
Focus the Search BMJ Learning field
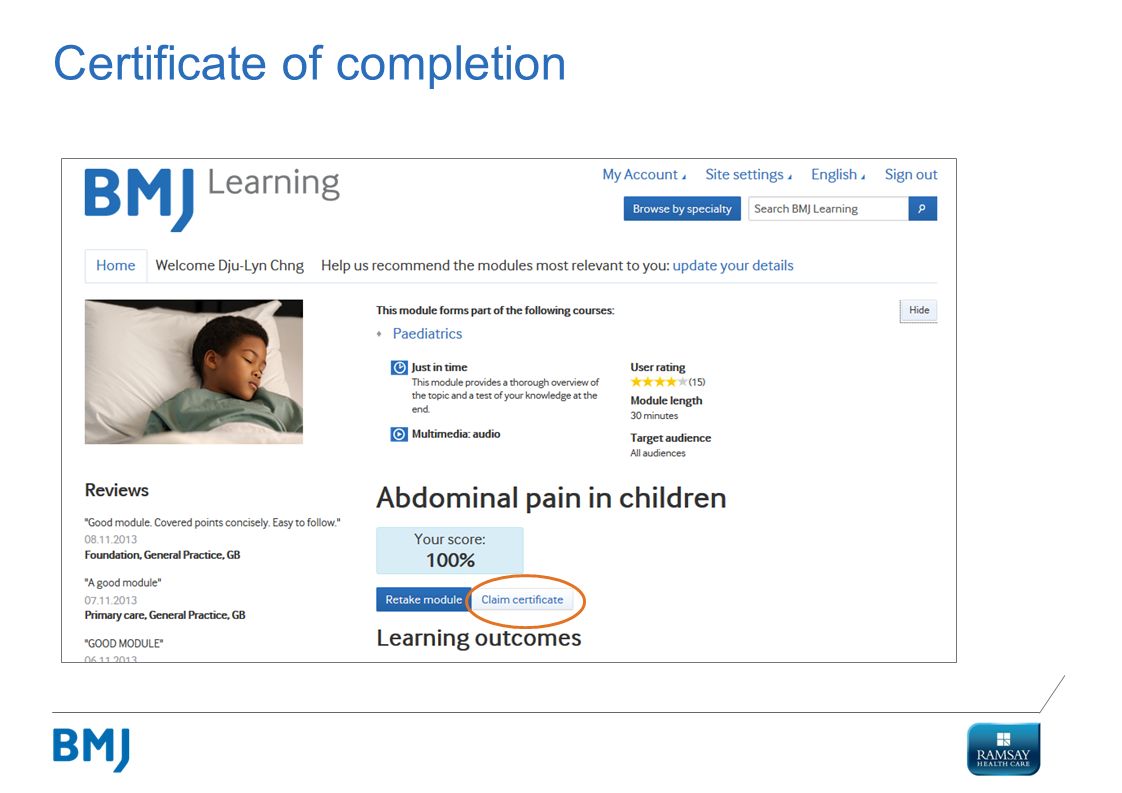829,208
